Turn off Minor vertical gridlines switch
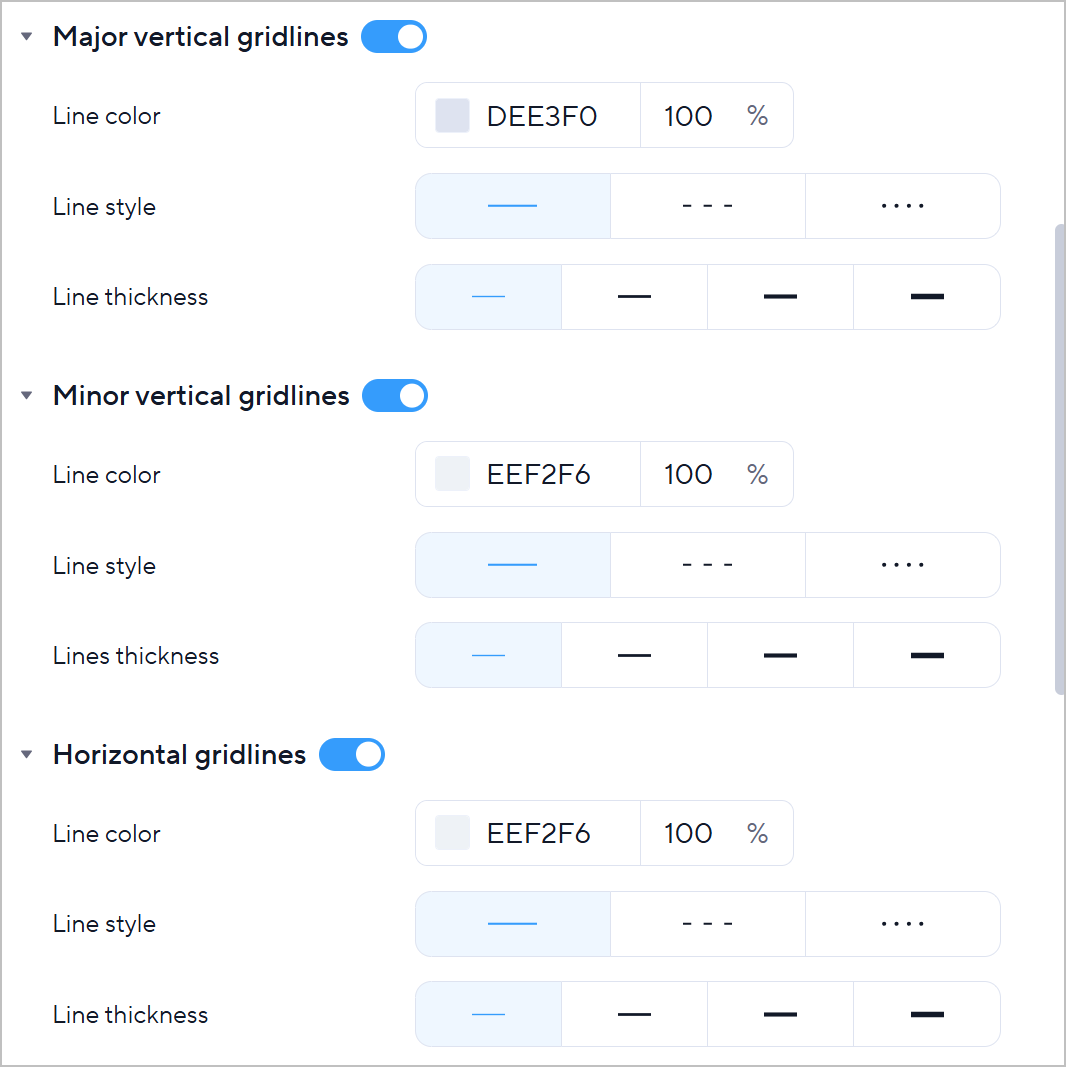Screen dimensions: 1066x1067 click(395, 396)
